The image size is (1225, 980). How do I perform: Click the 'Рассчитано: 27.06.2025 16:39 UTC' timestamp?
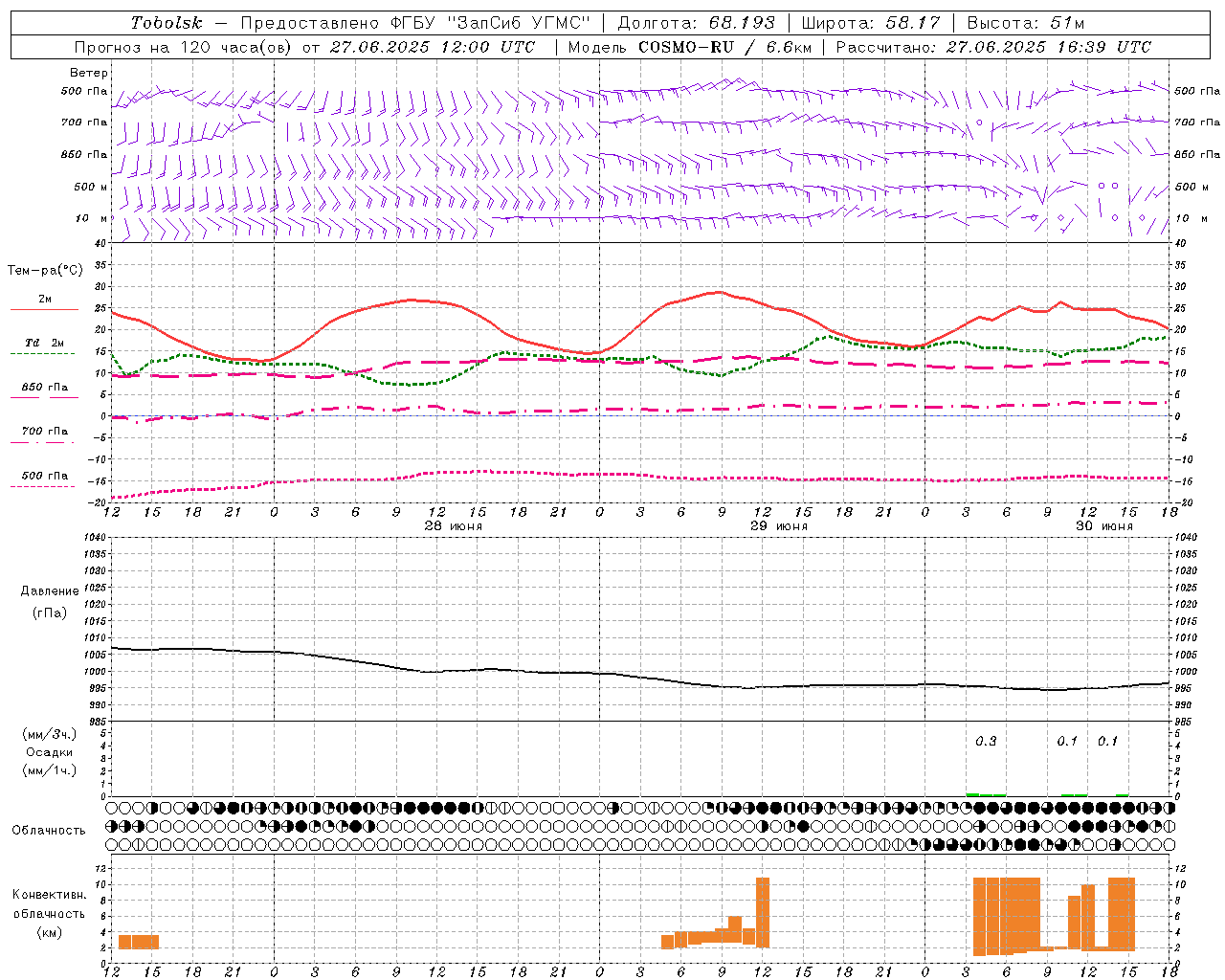993,47
